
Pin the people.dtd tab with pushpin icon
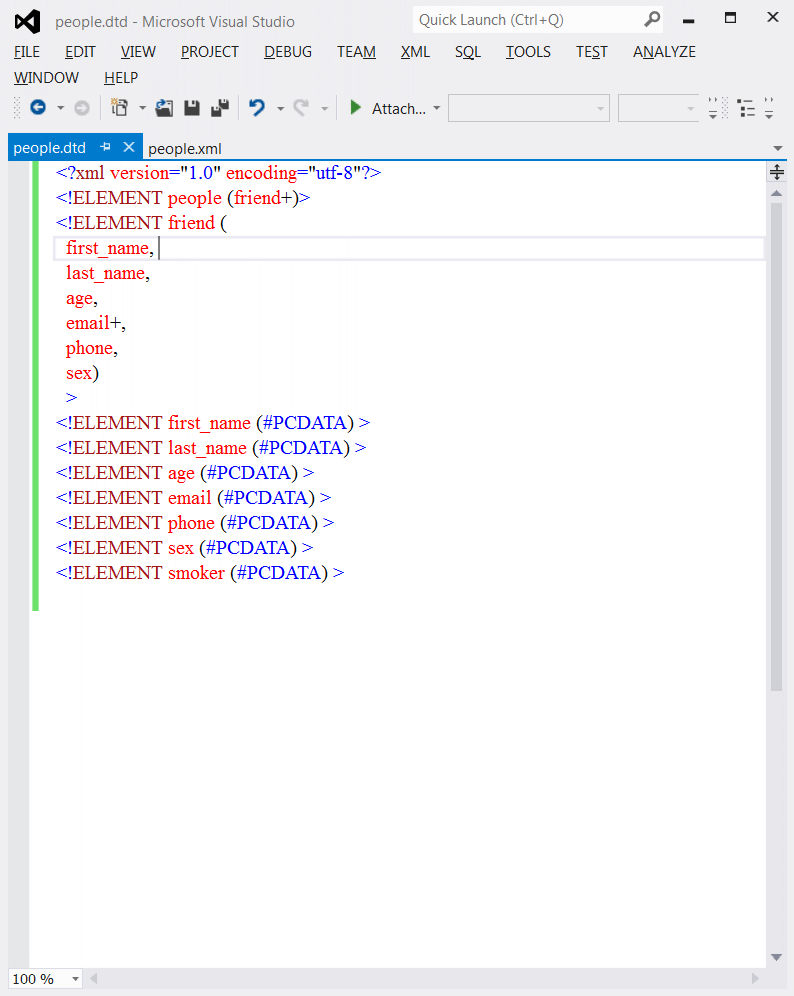(105, 147)
